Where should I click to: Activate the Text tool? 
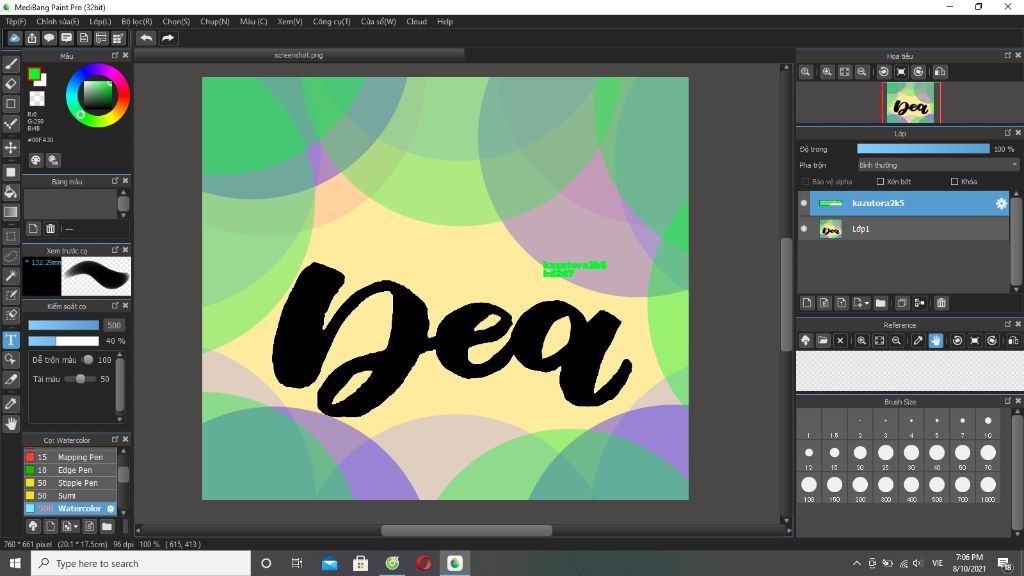pyautogui.click(x=10, y=340)
